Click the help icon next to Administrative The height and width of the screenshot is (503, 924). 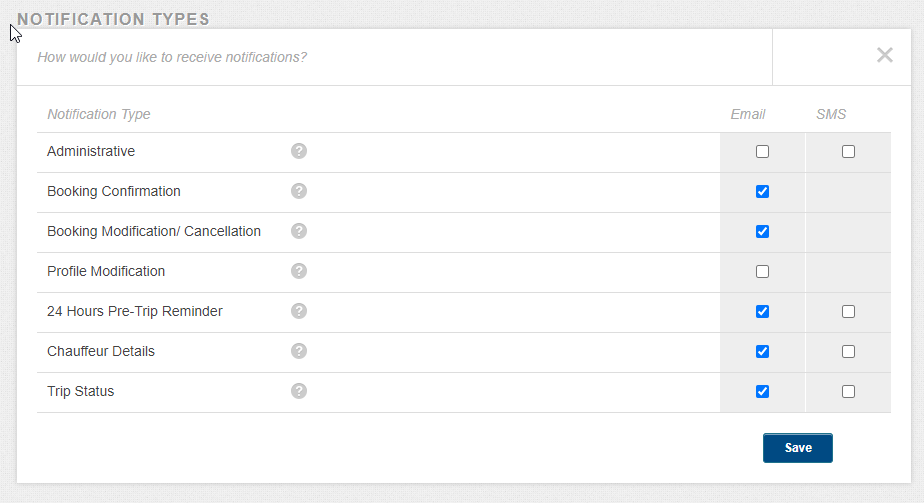click(x=298, y=151)
